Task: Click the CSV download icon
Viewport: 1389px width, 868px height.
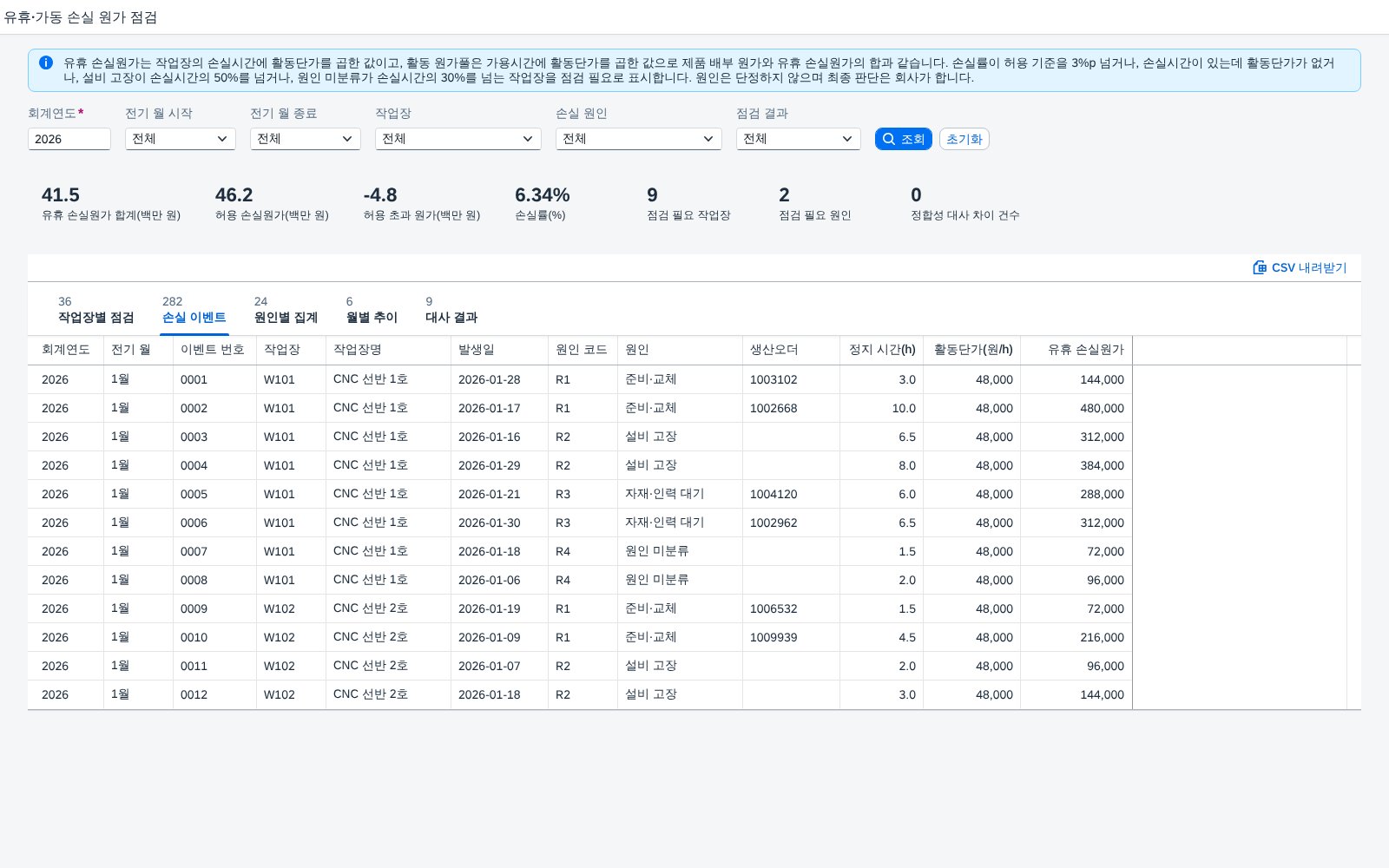Action: pos(1260,267)
